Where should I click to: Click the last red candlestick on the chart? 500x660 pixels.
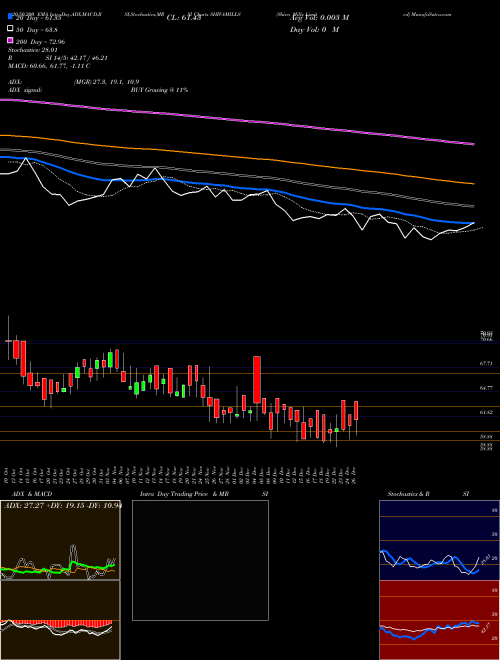click(356, 410)
